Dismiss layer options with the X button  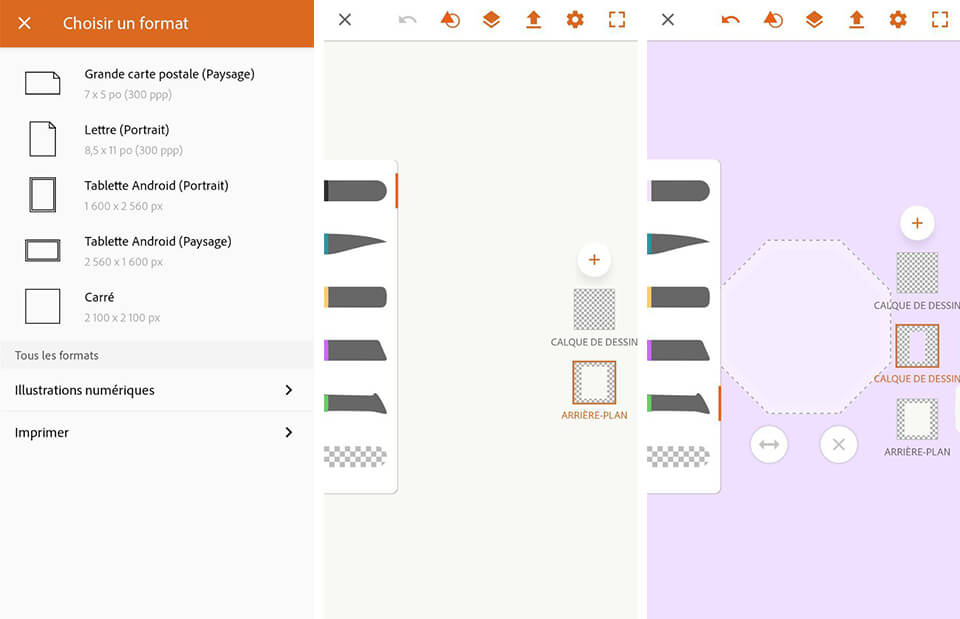tap(839, 444)
